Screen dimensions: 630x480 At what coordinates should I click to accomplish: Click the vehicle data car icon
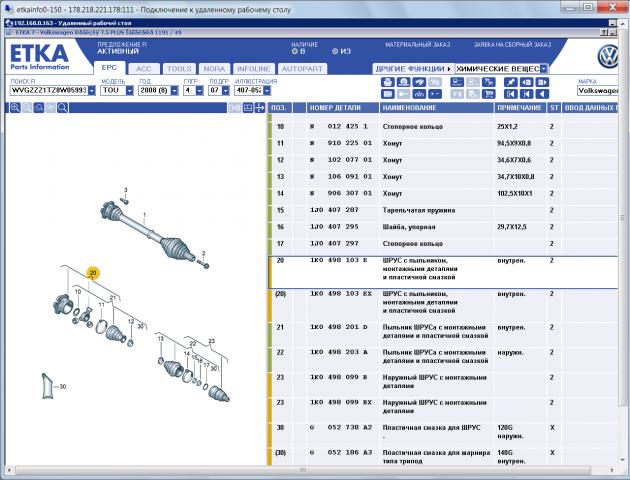tap(457, 82)
